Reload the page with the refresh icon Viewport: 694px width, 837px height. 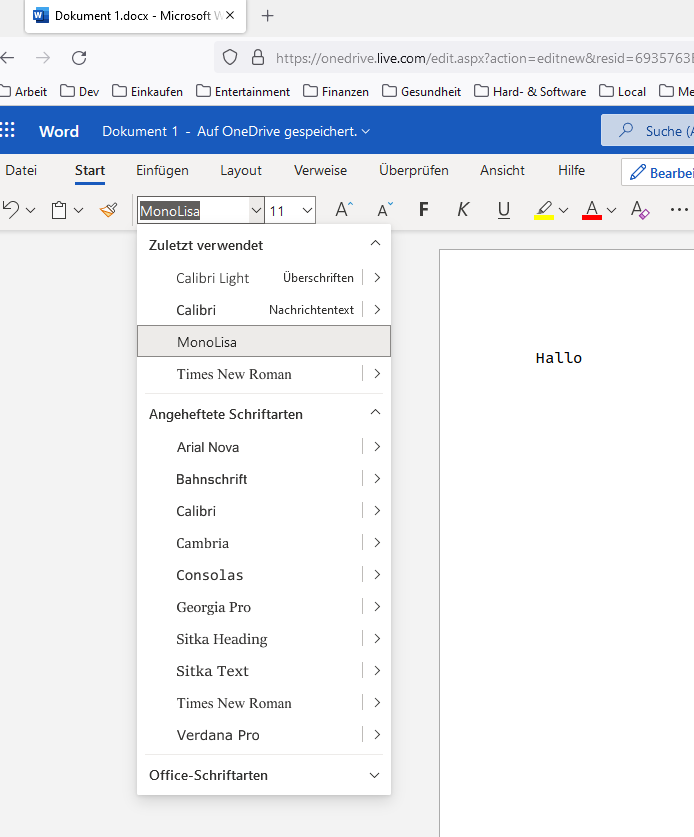[x=79, y=58]
